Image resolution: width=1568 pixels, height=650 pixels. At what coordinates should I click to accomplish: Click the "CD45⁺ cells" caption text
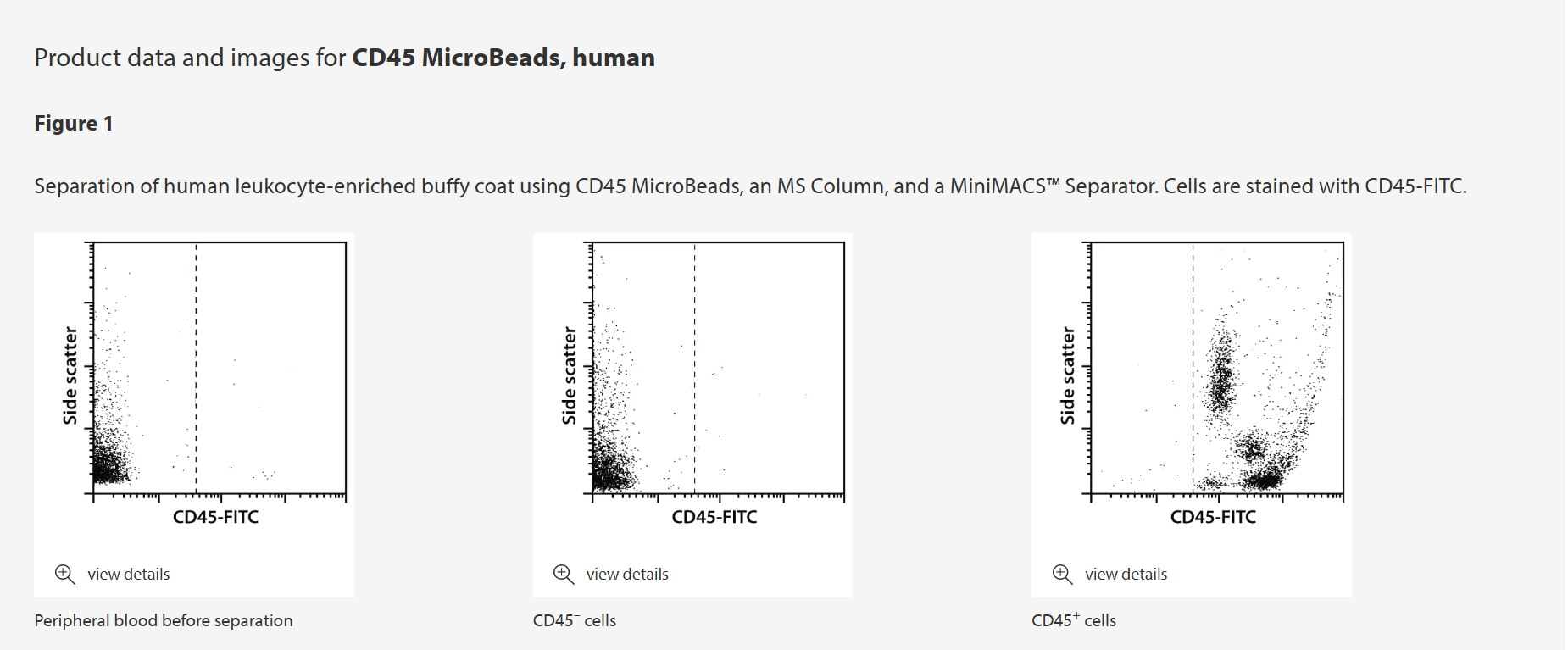(x=1074, y=620)
